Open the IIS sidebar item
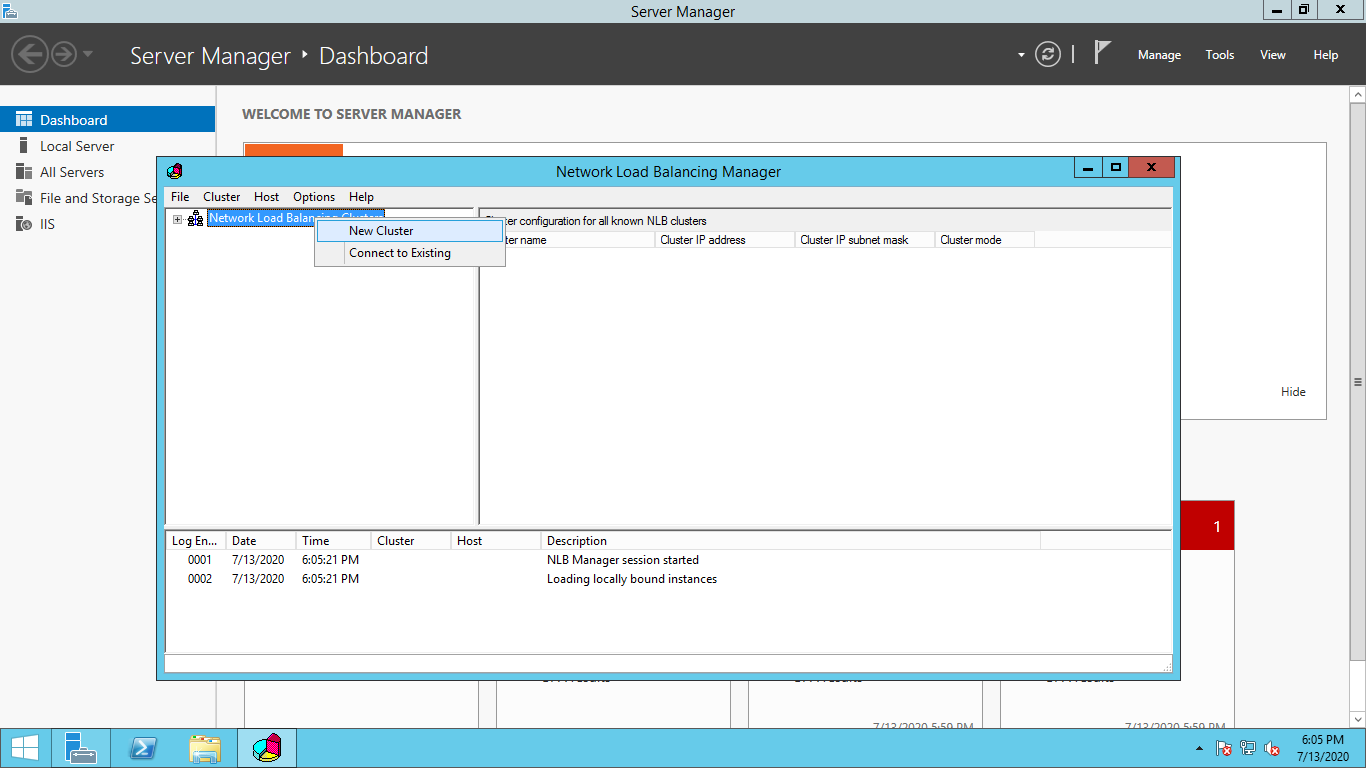 click(47, 224)
